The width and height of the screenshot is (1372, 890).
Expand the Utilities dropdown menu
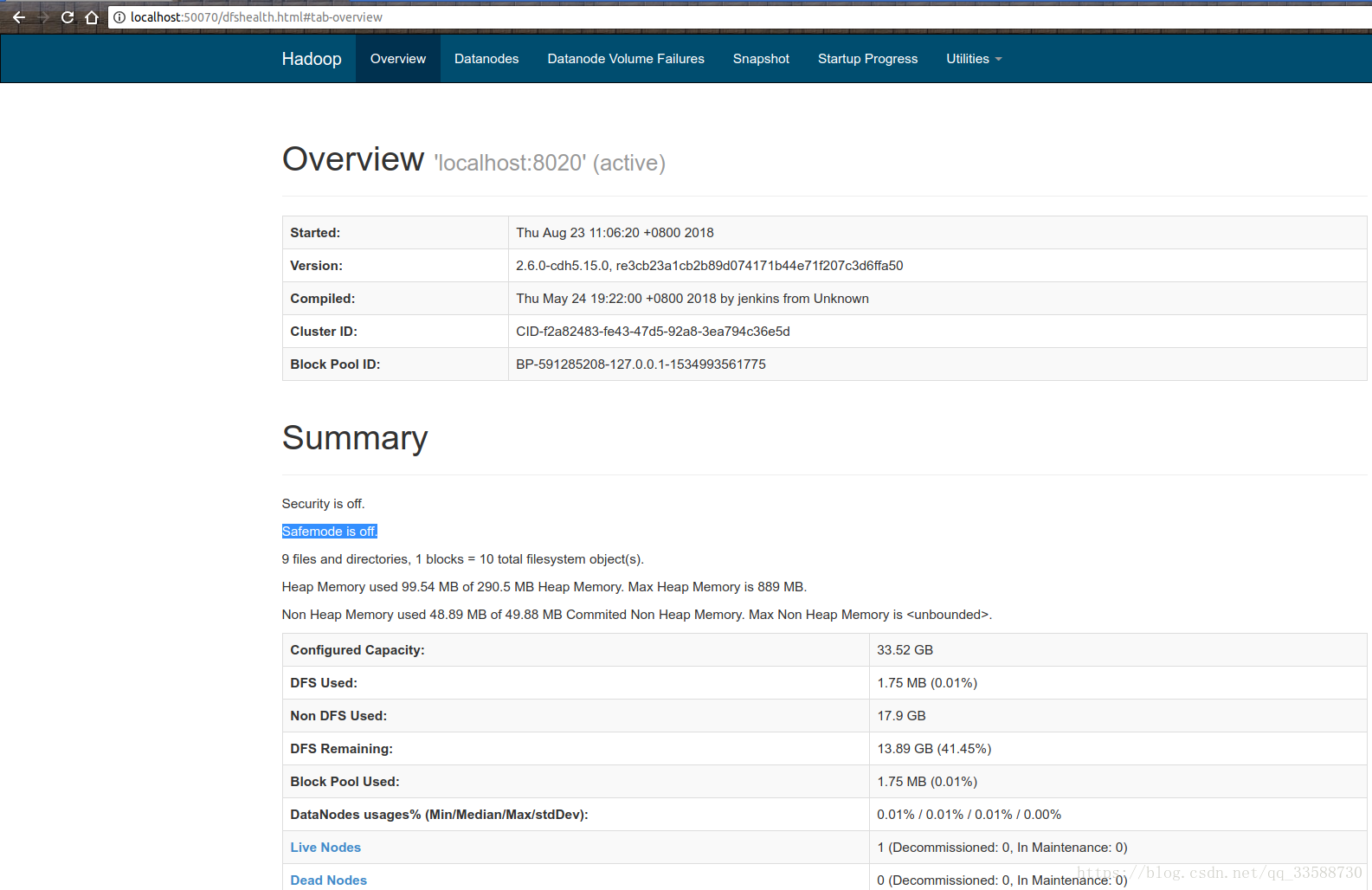point(974,59)
